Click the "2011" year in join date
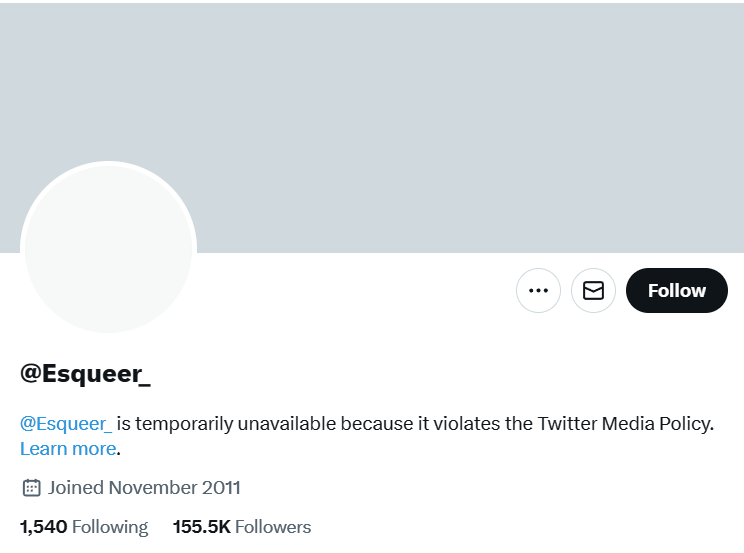Viewport: 744px width, 553px height. click(x=220, y=488)
